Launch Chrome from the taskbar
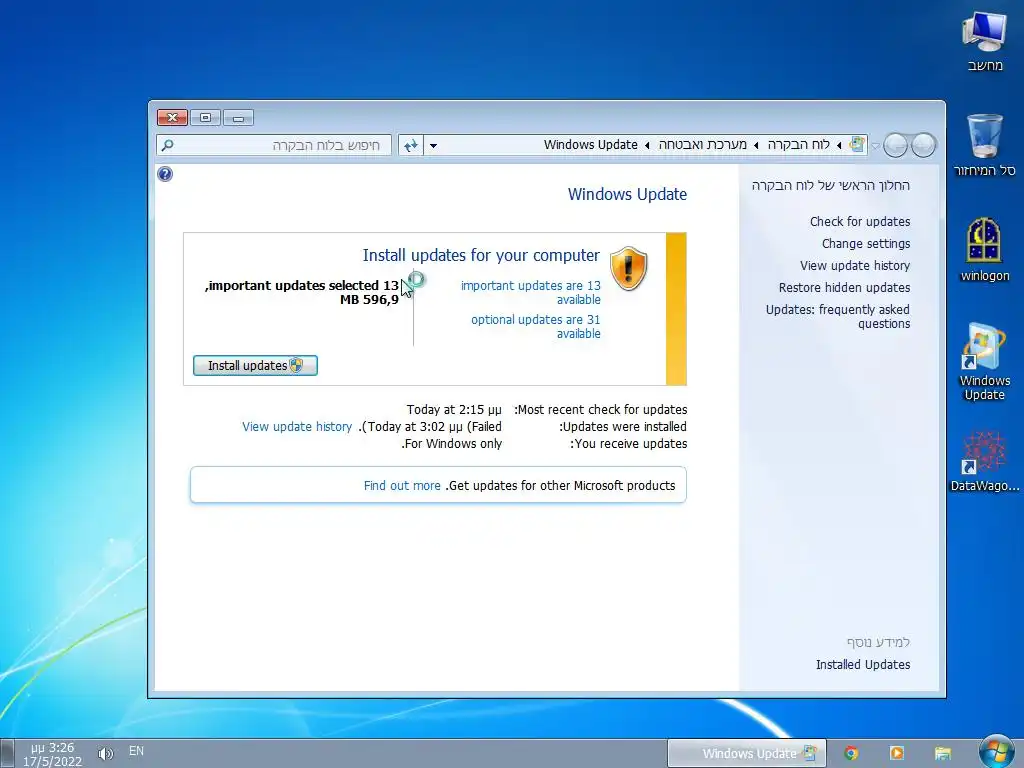The height and width of the screenshot is (768, 1024). coord(851,753)
